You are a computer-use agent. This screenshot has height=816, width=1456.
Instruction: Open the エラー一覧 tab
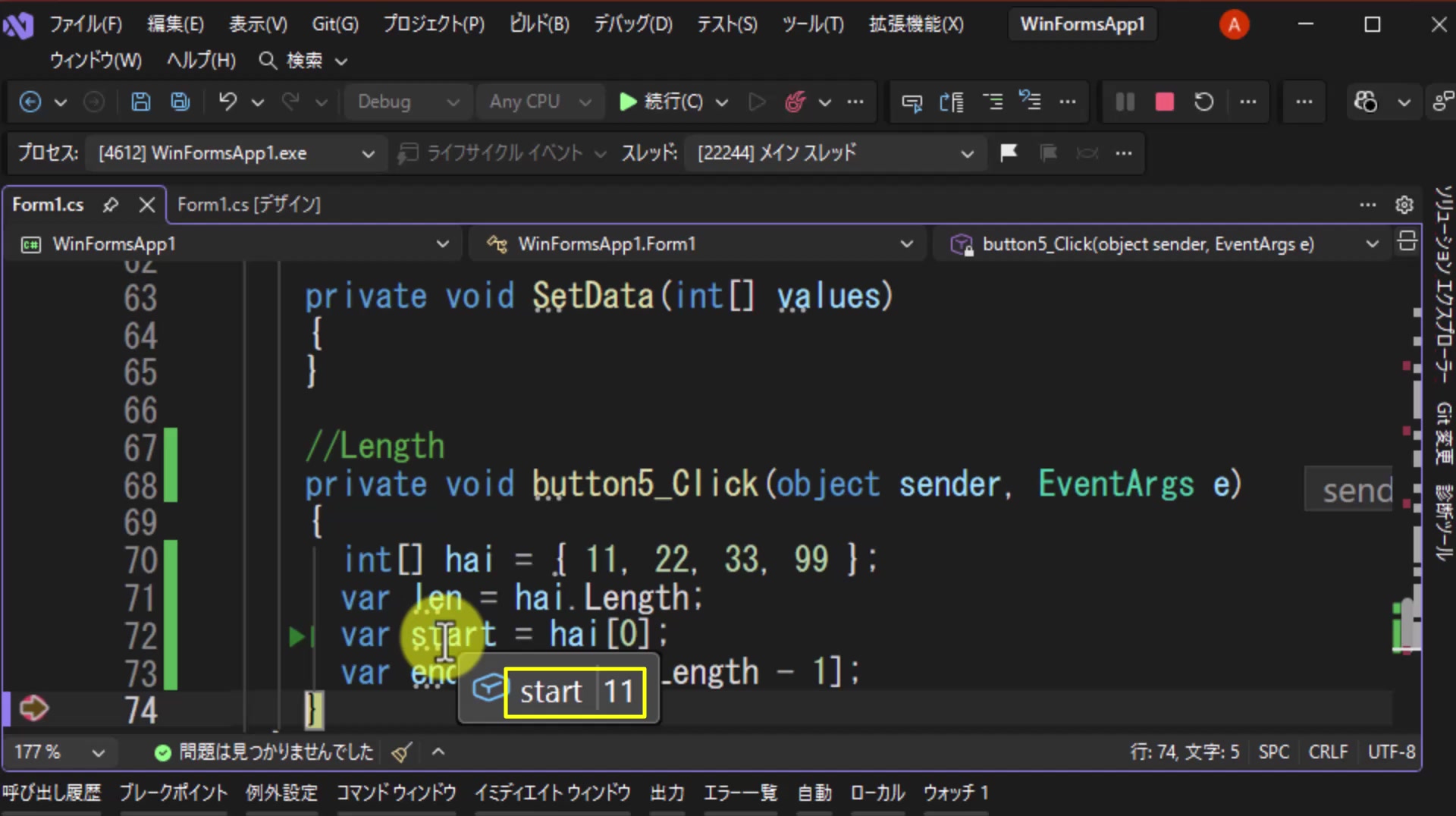click(x=740, y=793)
